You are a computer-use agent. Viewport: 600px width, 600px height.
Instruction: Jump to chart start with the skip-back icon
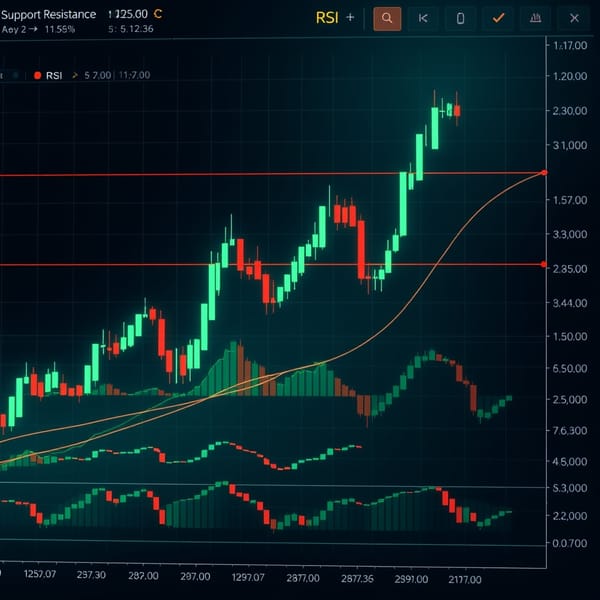tap(423, 18)
